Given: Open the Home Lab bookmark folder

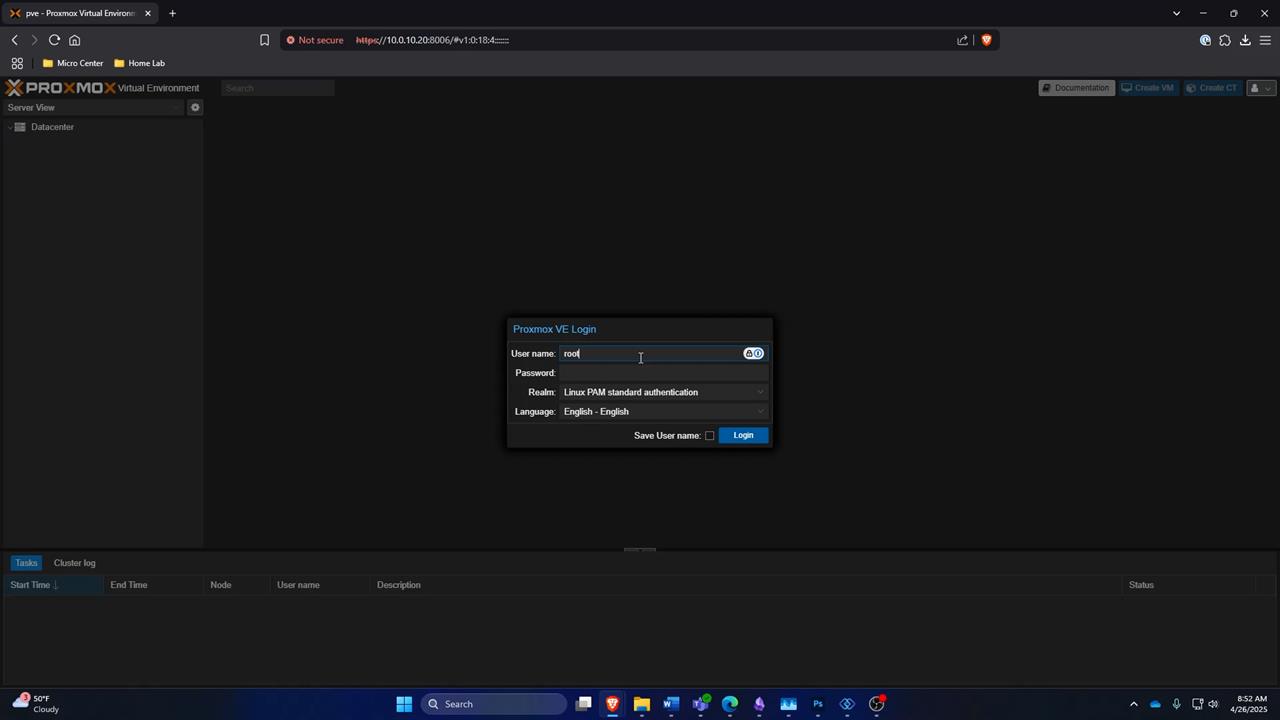Looking at the screenshot, I should (139, 63).
